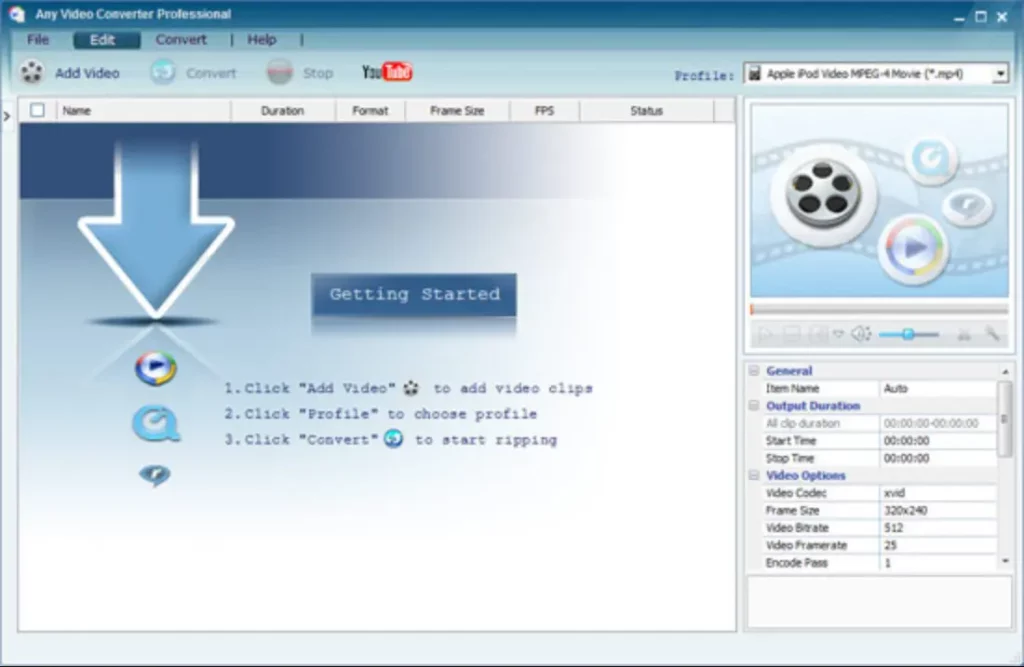This screenshot has width=1024, height=667.
Task: Click the Help menu item
Action: (262, 40)
